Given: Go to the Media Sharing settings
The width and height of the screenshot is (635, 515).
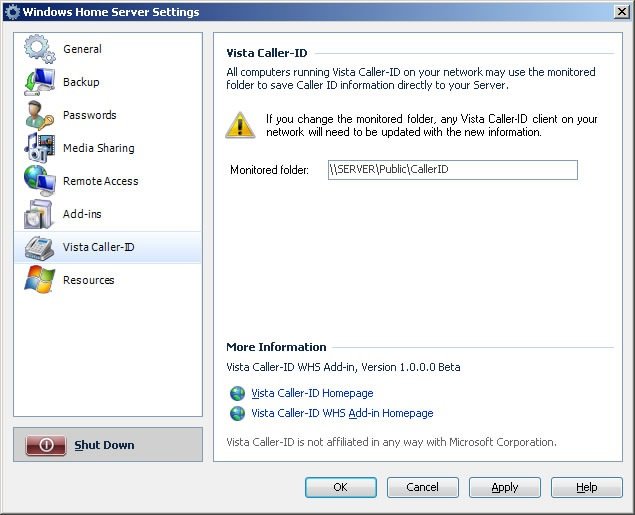Looking at the screenshot, I should tap(99, 148).
